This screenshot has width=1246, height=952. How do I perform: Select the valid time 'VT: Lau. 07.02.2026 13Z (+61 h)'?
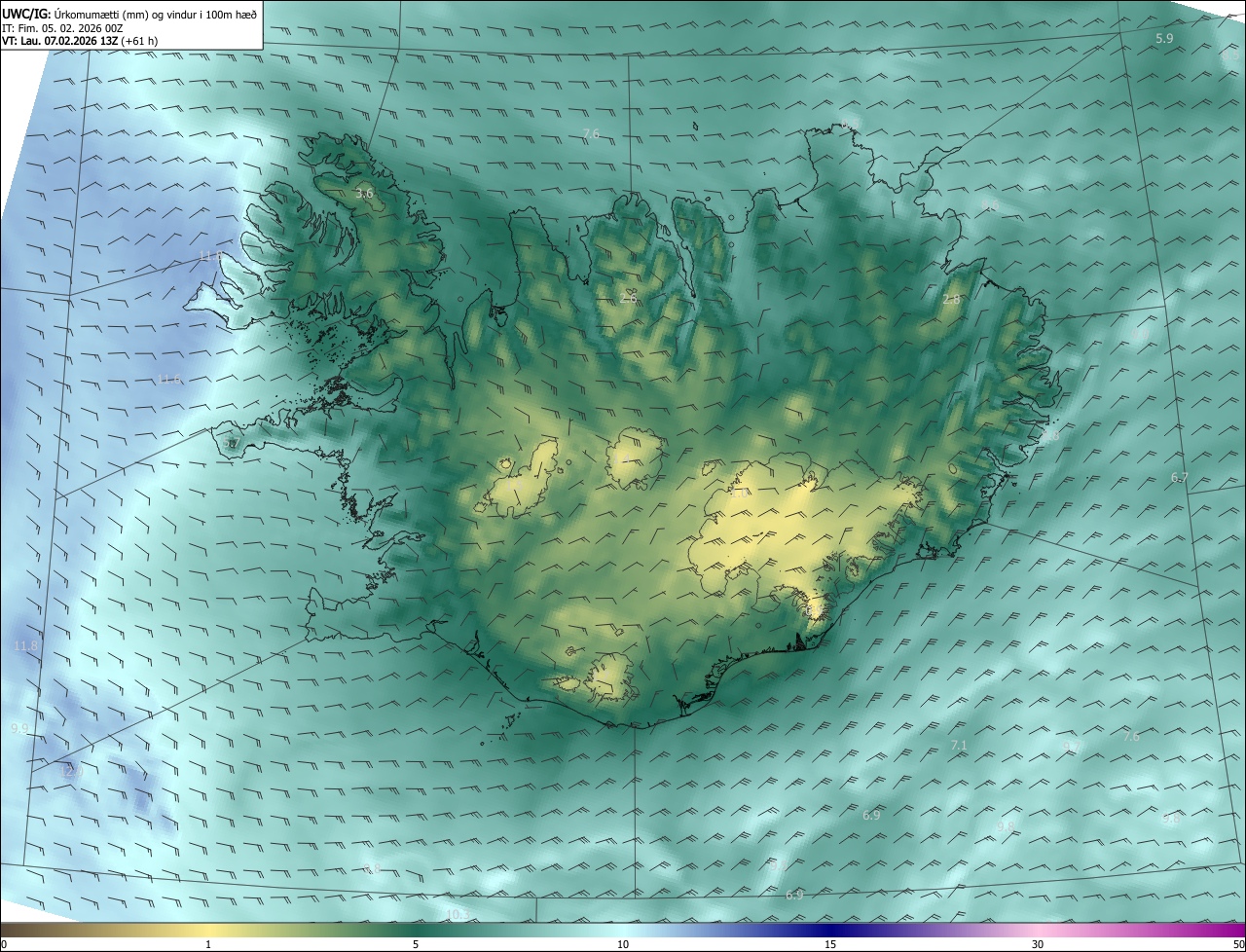point(80,41)
